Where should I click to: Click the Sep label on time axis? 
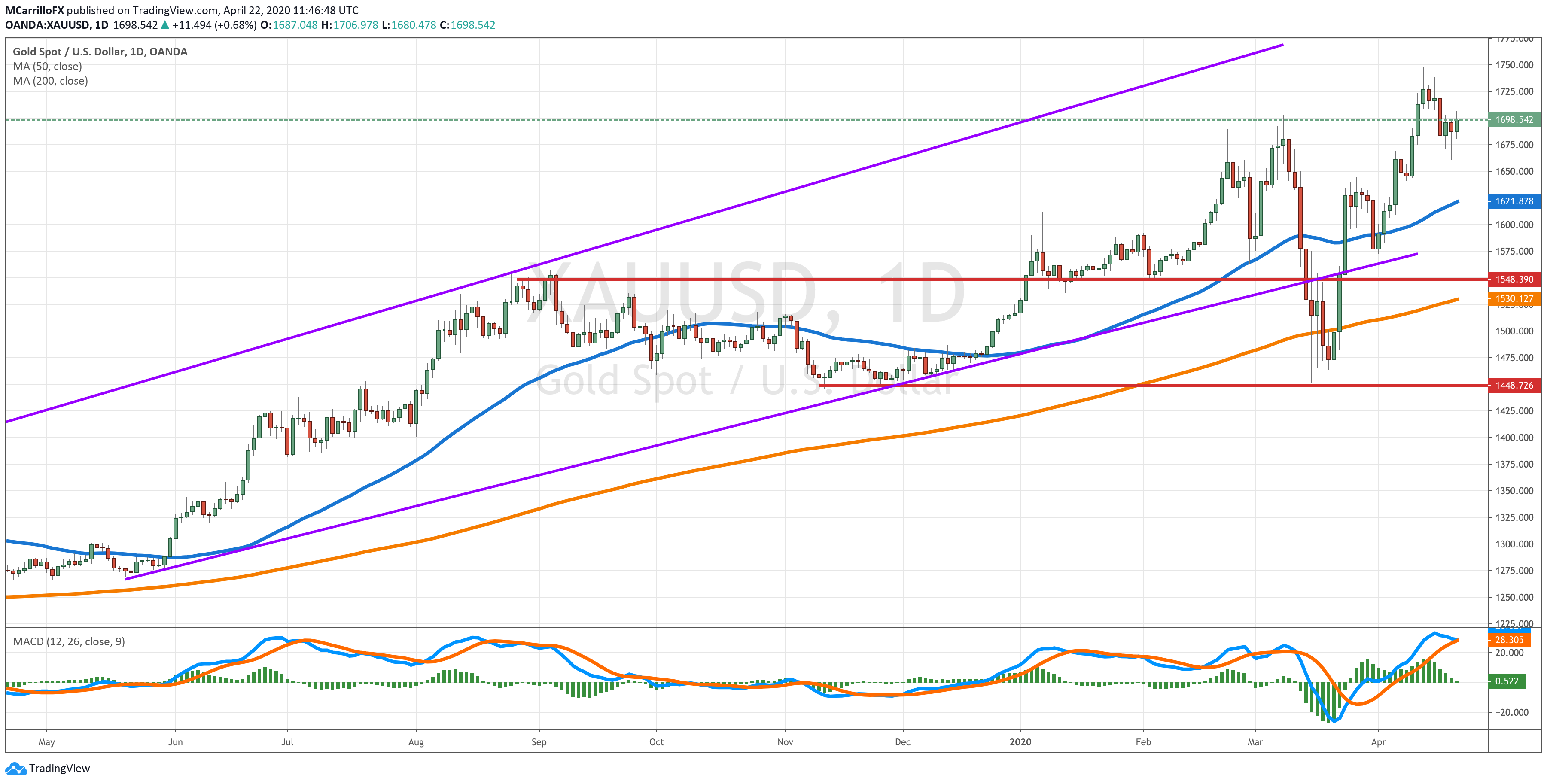pyautogui.click(x=539, y=742)
